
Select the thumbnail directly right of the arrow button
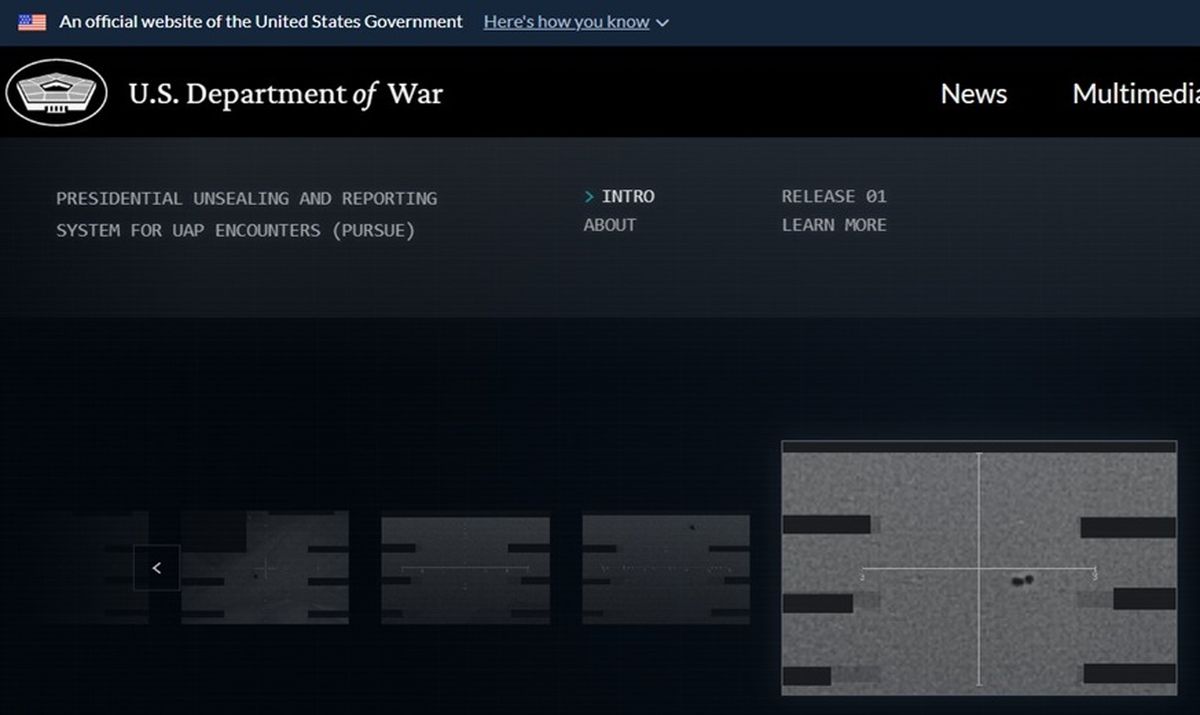point(265,567)
